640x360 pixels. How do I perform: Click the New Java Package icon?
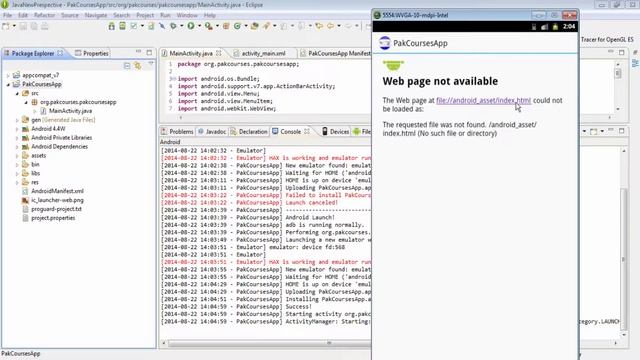pos(226,26)
